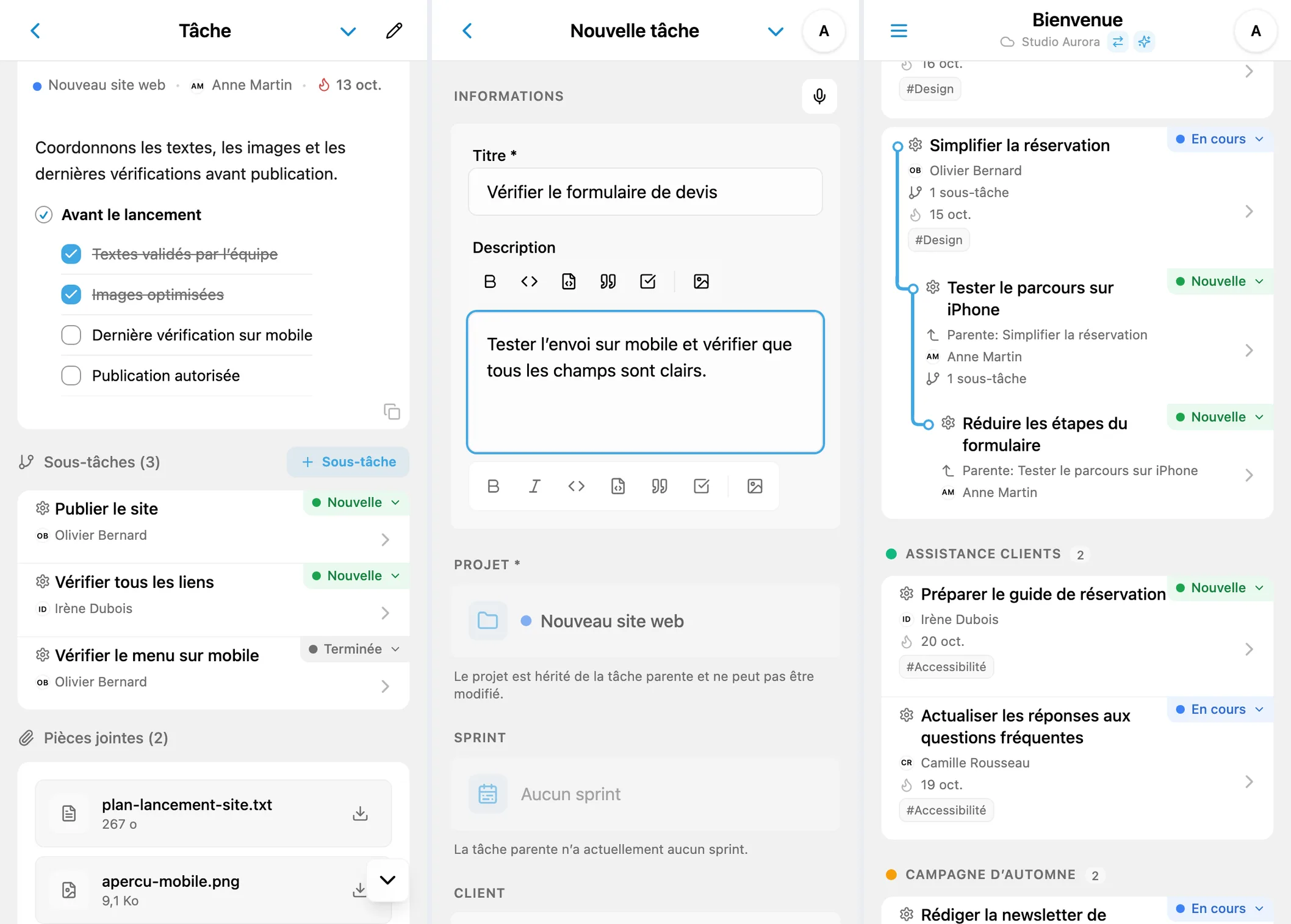The height and width of the screenshot is (924, 1291).
Task: Copy the description using the copy icon
Action: coord(392,412)
